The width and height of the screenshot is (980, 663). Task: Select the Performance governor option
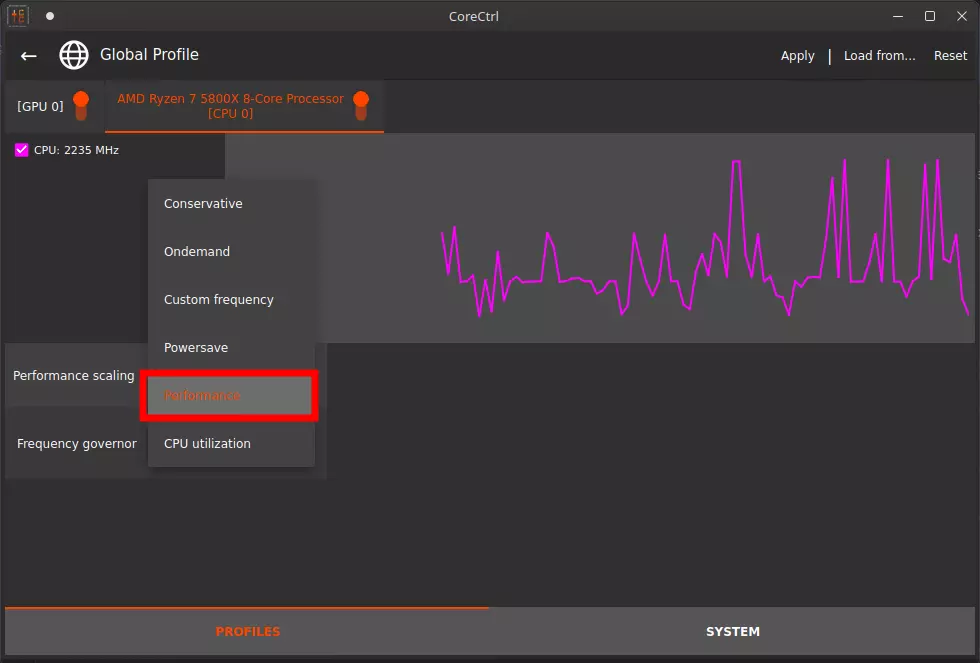pyautogui.click(x=229, y=396)
